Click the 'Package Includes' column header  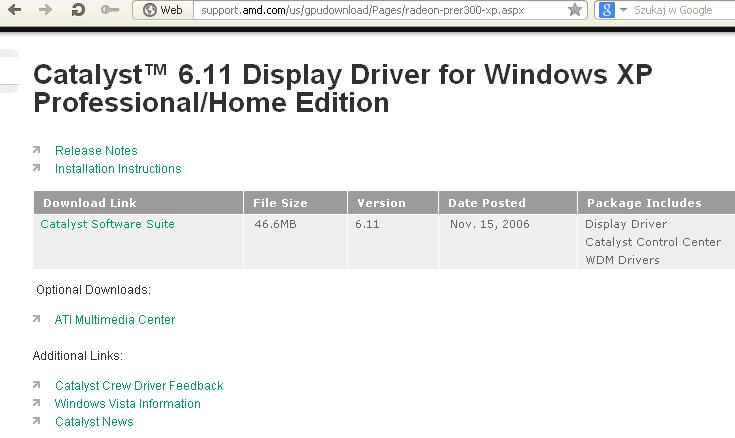point(657,203)
